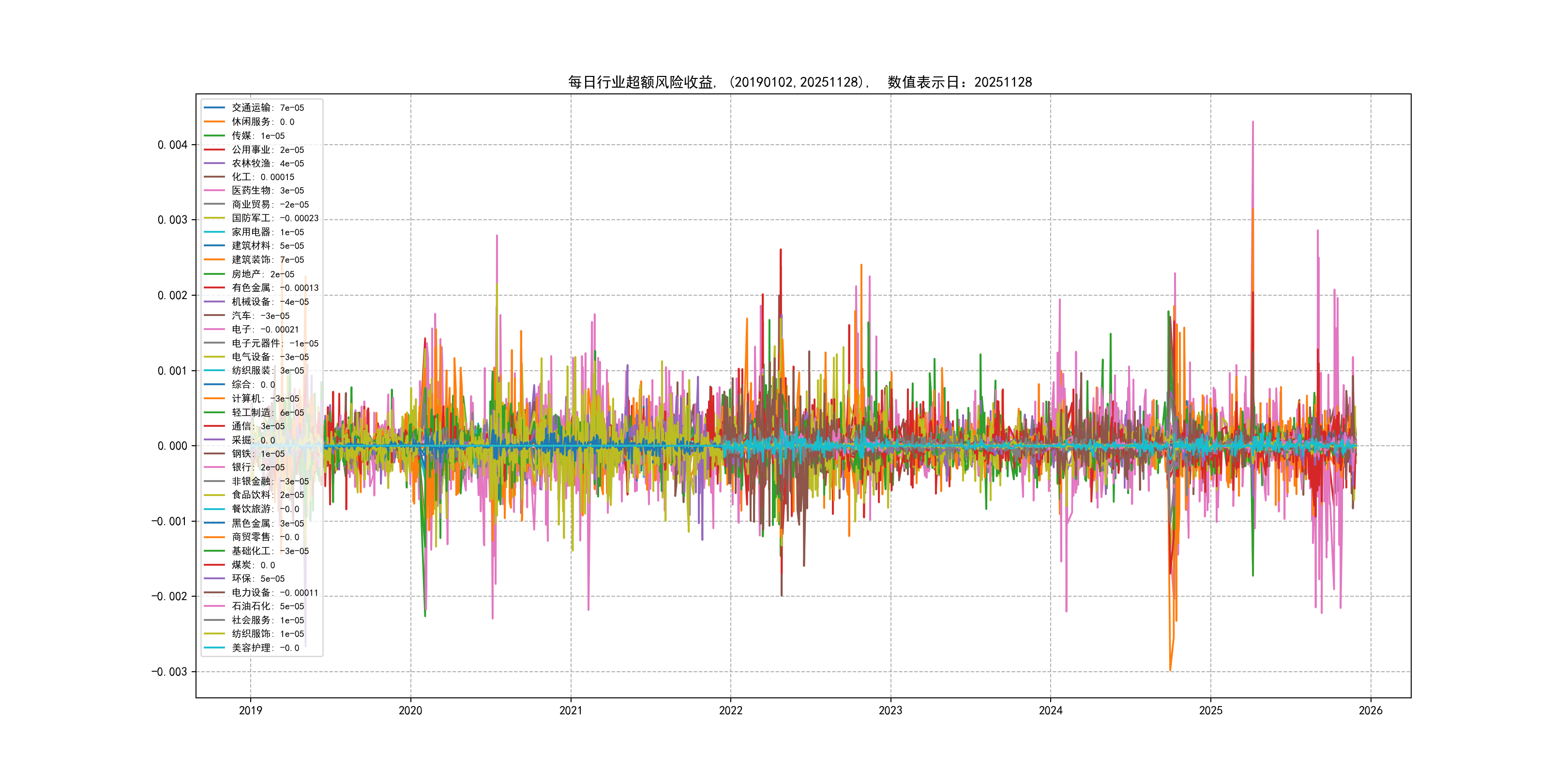Viewport: 1568px width, 784px height.
Task: Click the -0.003 y-axis tick label
Action: pyautogui.click(x=169, y=672)
